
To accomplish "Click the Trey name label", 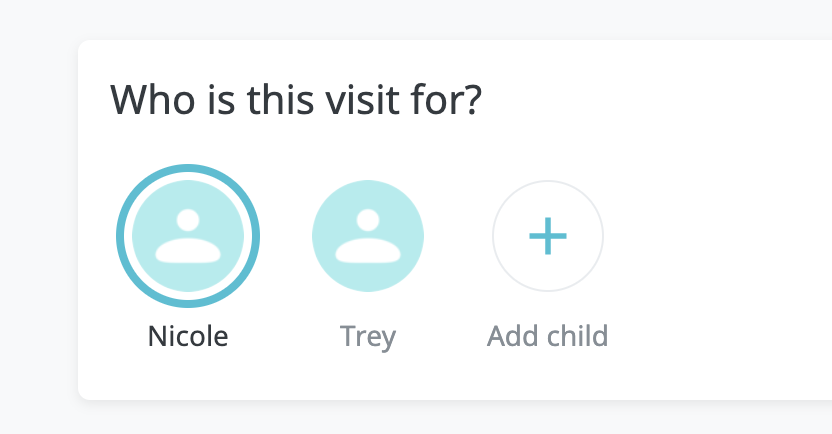I will [368, 337].
